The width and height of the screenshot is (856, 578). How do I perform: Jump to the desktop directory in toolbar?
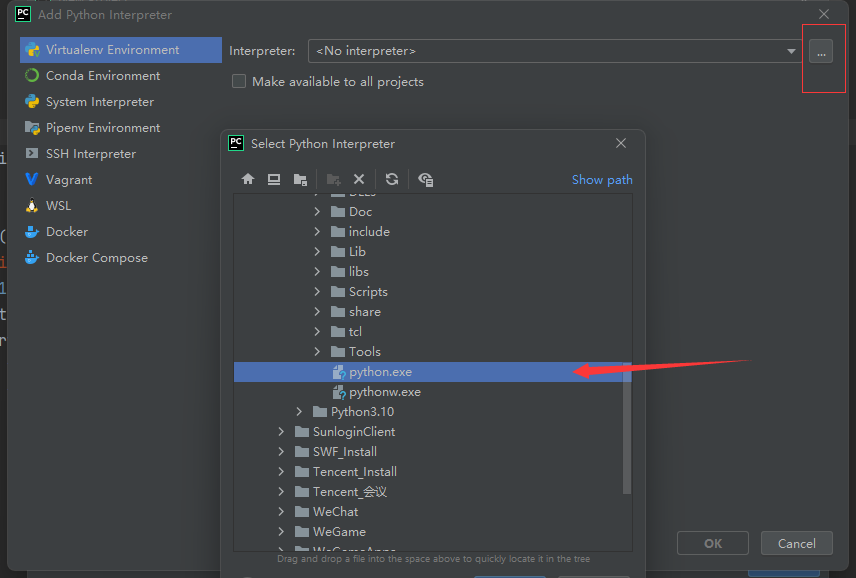pos(274,179)
